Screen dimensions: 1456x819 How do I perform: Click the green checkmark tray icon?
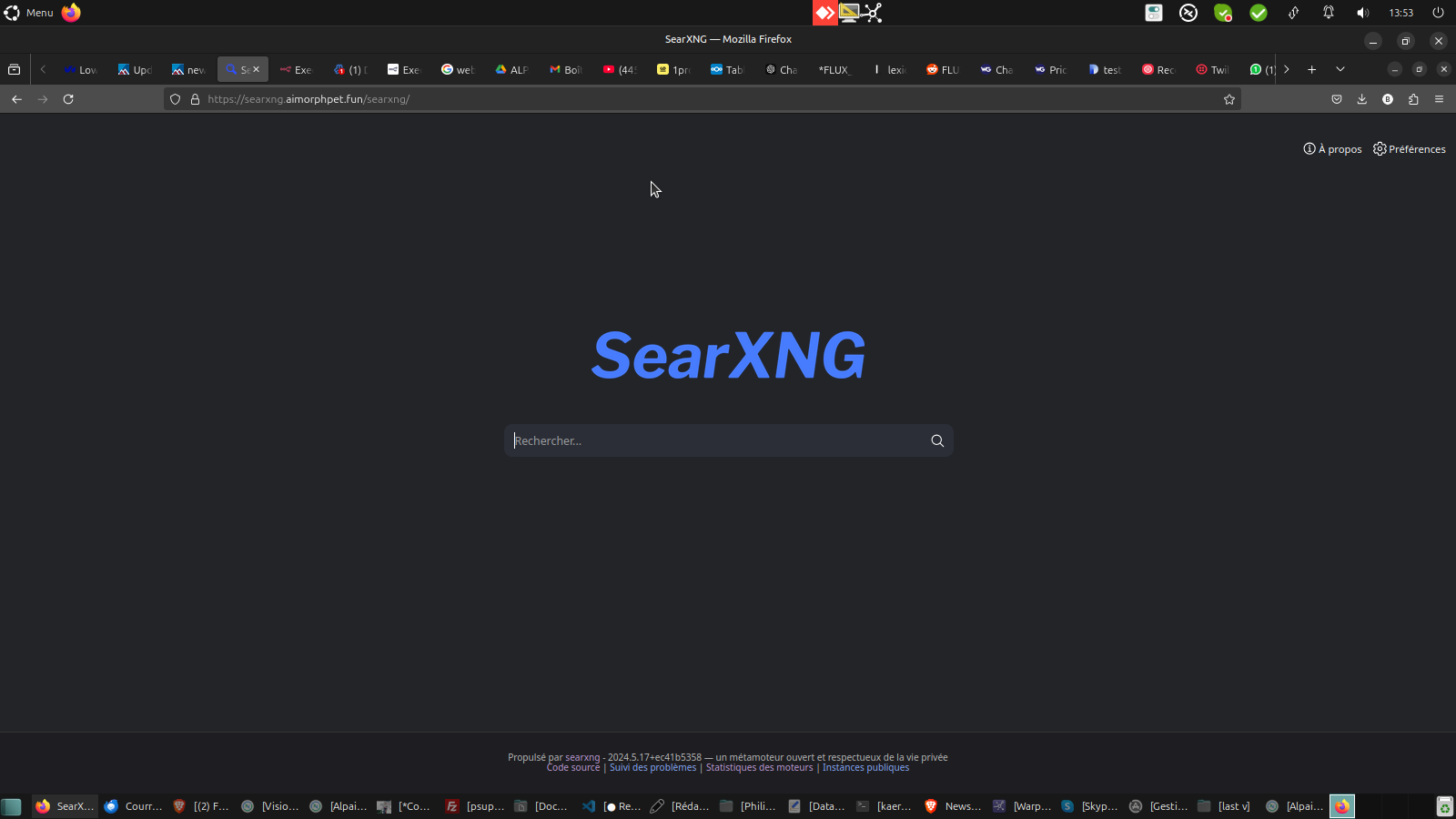(x=1259, y=13)
